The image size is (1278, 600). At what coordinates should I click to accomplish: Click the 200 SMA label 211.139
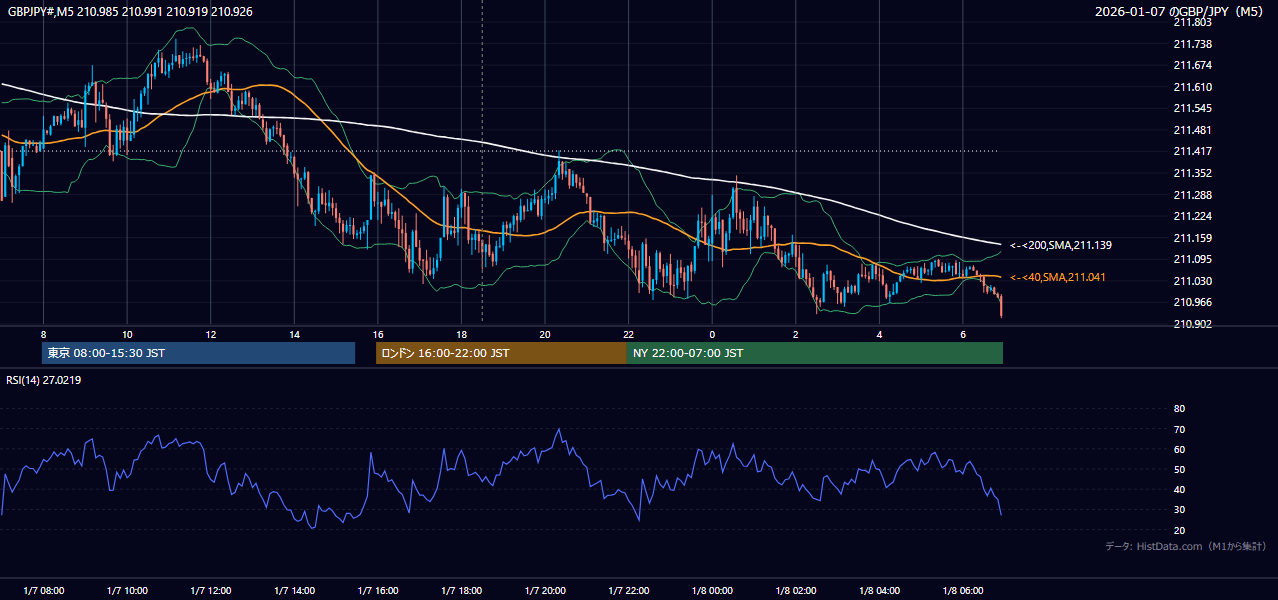pos(1061,245)
